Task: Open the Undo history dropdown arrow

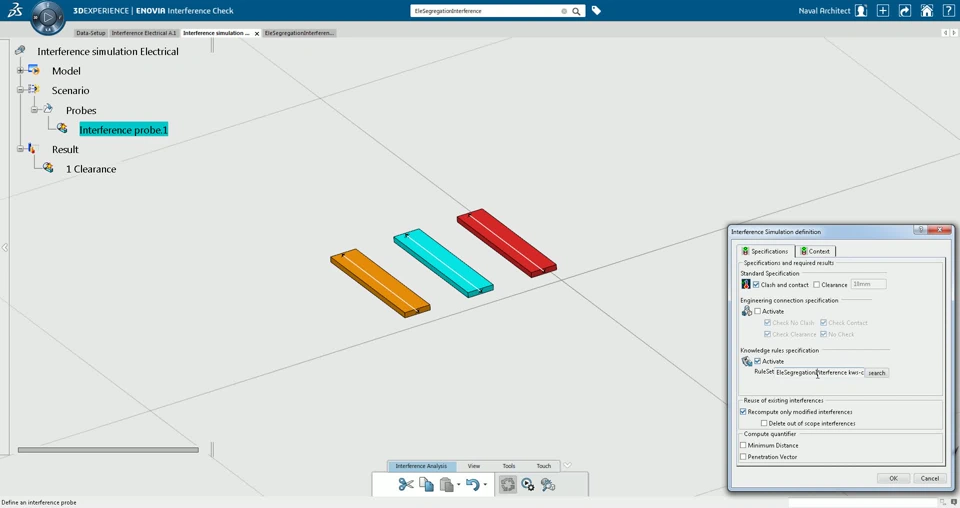Action: [485, 485]
